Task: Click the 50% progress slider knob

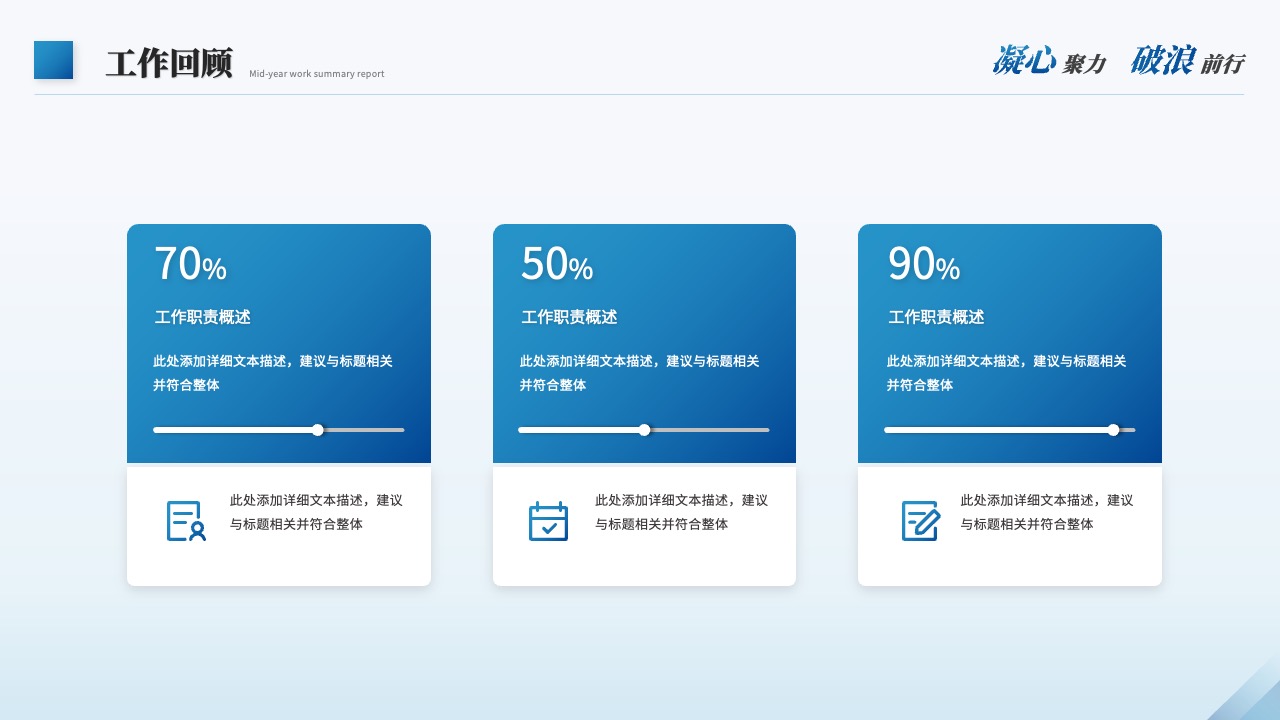Action: (644, 430)
